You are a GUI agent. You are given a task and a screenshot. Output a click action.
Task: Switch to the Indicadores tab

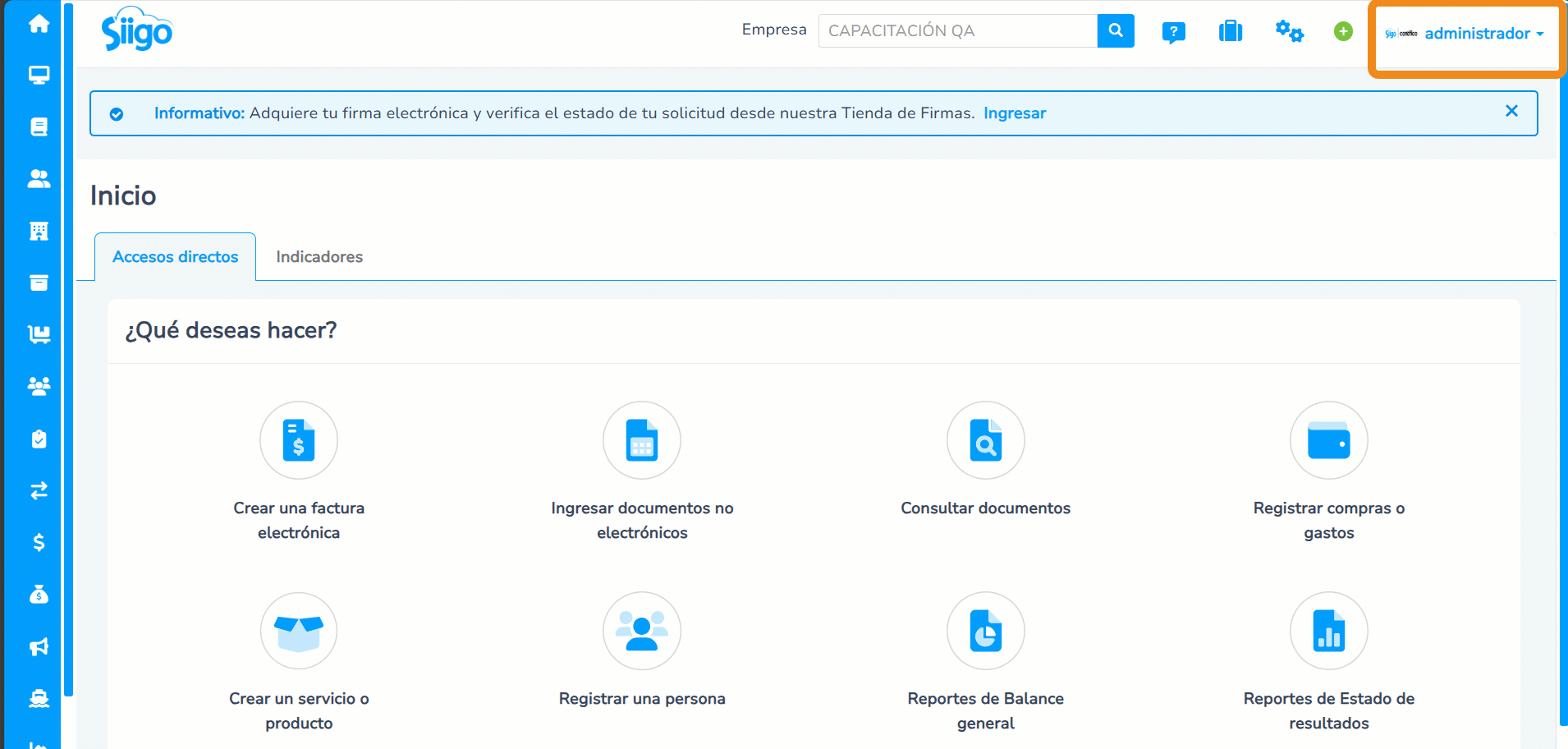click(x=319, y=256)
